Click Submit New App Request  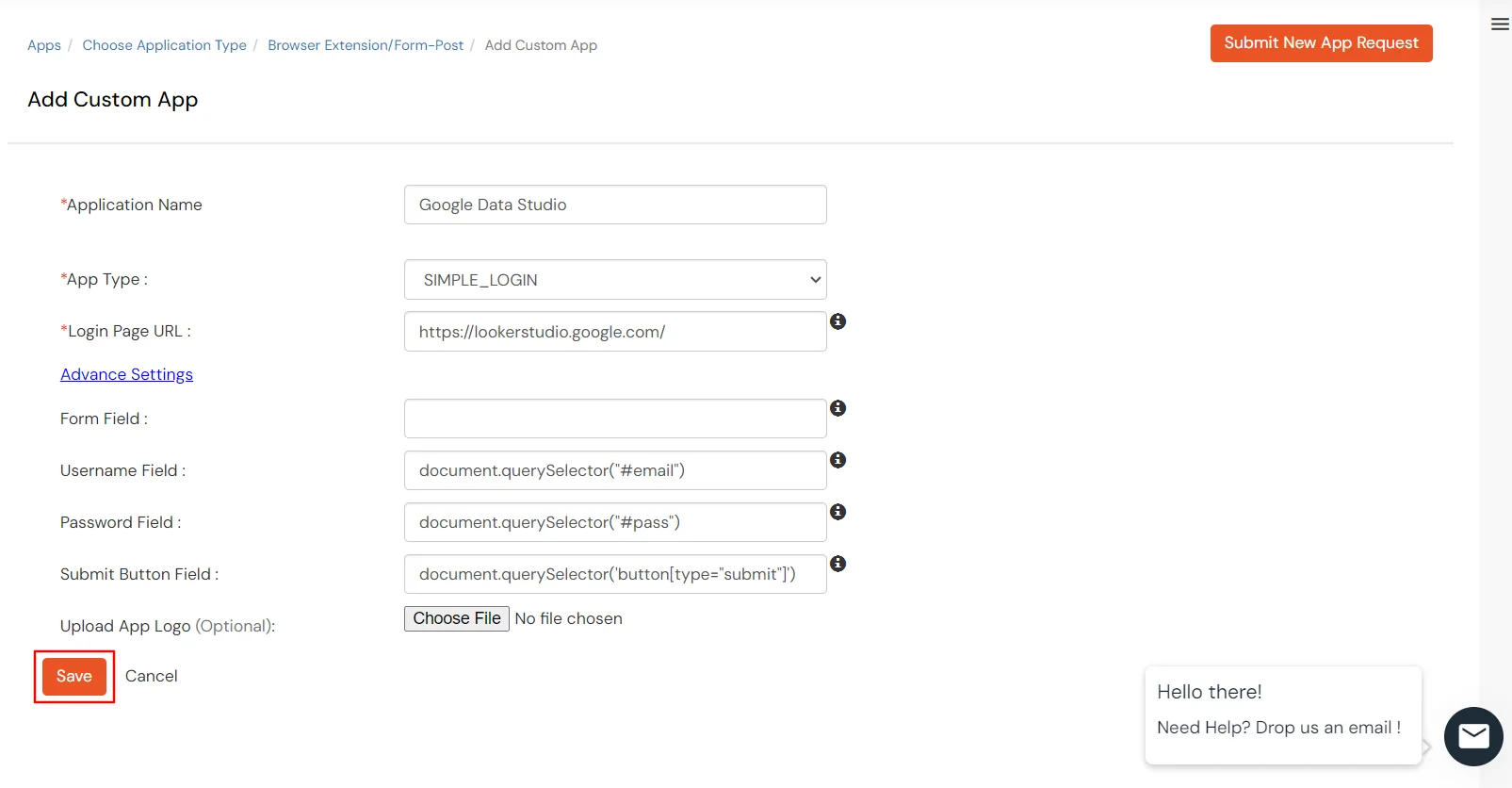click(x=1321, y=42)
